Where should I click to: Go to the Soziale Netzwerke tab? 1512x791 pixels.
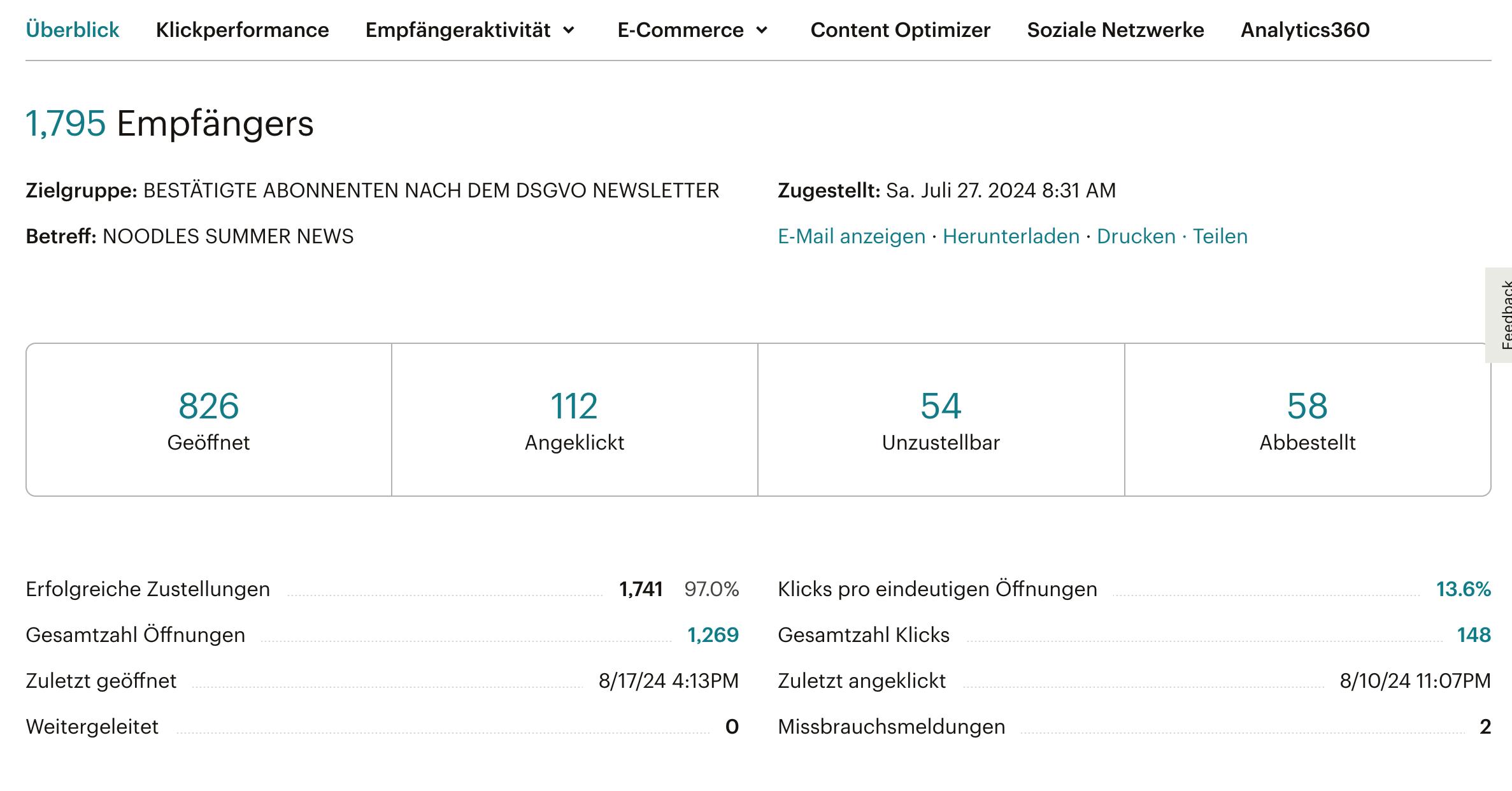pyautogui.click(x=1115, y=30)
